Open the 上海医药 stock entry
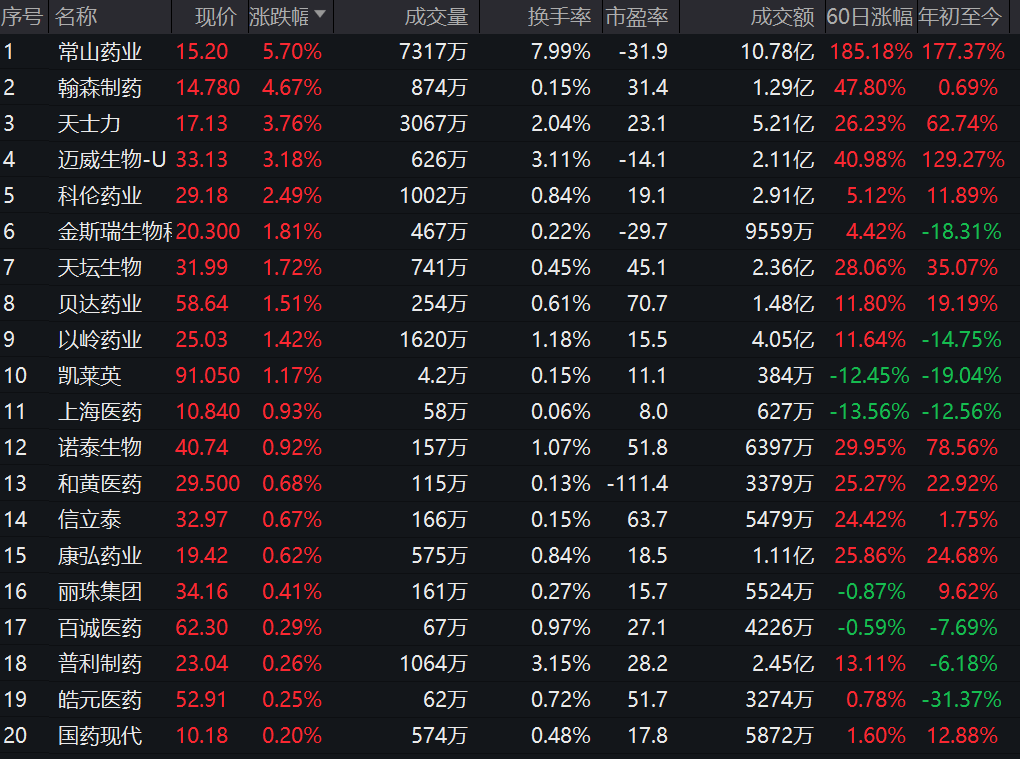The height and width of the screenshot is (759, 1020). click(x=100, y=412)
